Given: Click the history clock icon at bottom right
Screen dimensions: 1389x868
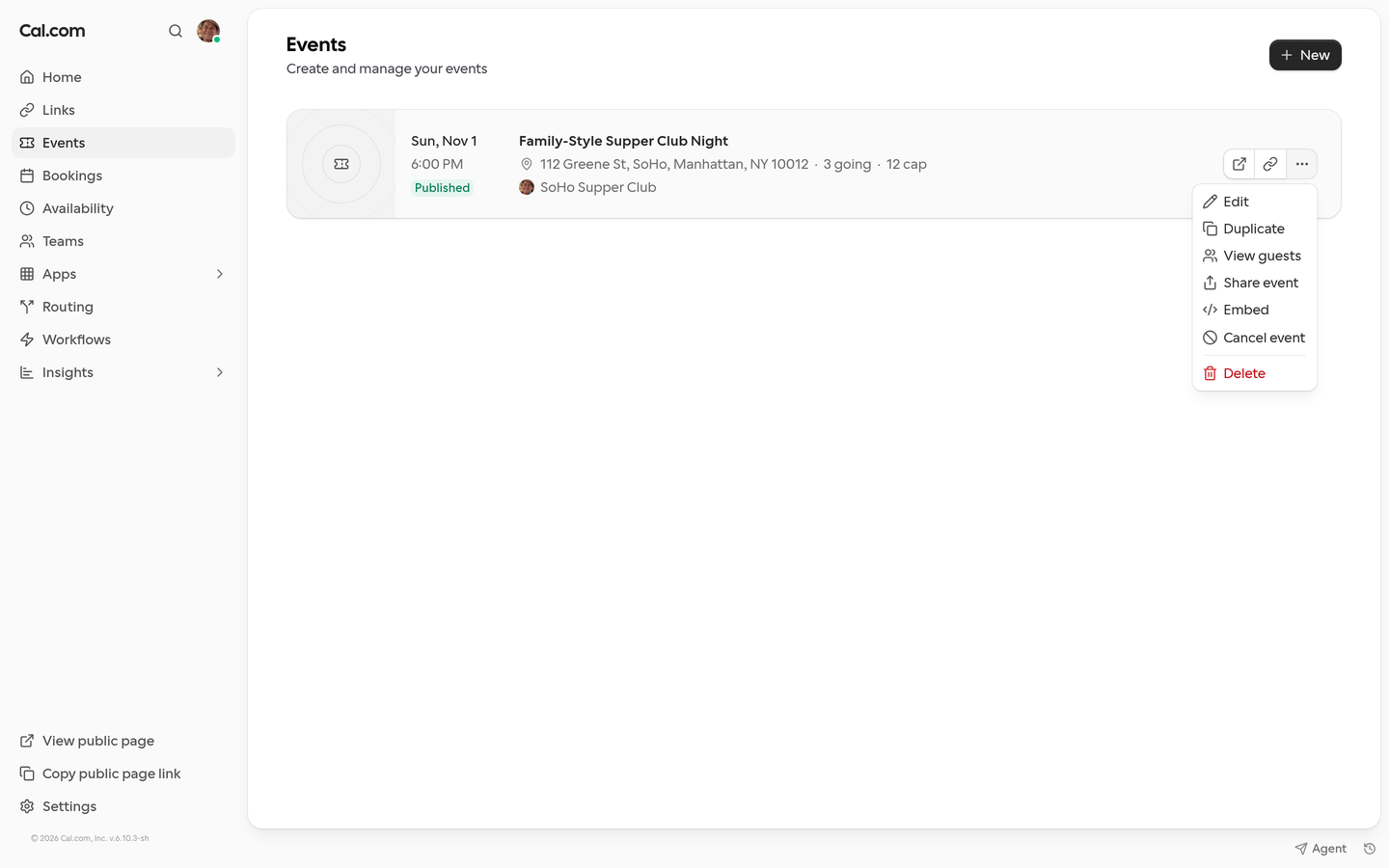Looking at the screenshot, I should click(x=1370, y=849).
